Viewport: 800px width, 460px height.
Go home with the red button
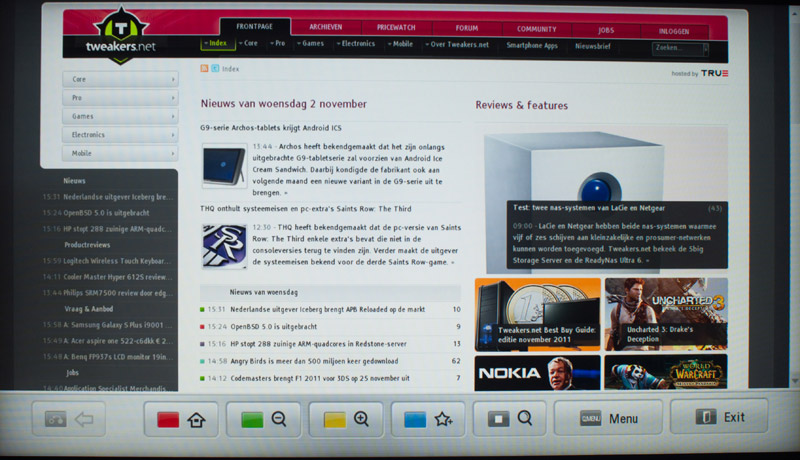click(181, 419)
